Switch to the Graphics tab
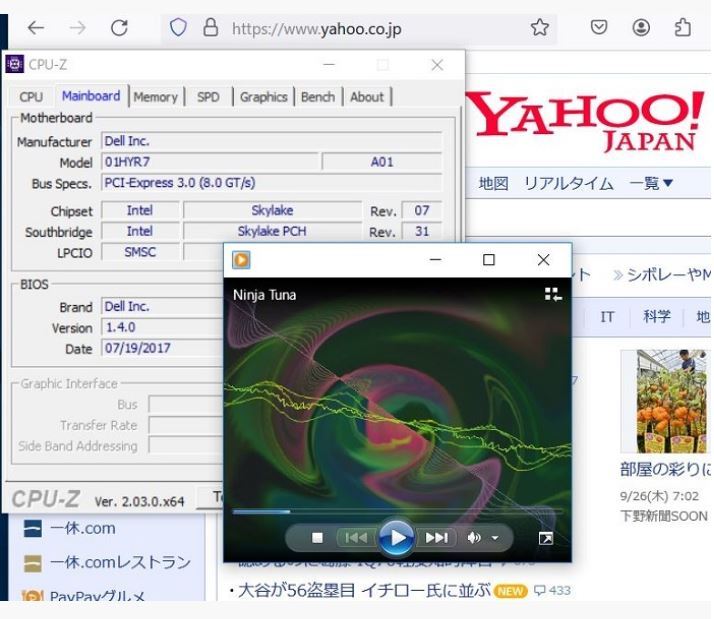The height and width of the screenshot is (619, 714). [264, 97]
